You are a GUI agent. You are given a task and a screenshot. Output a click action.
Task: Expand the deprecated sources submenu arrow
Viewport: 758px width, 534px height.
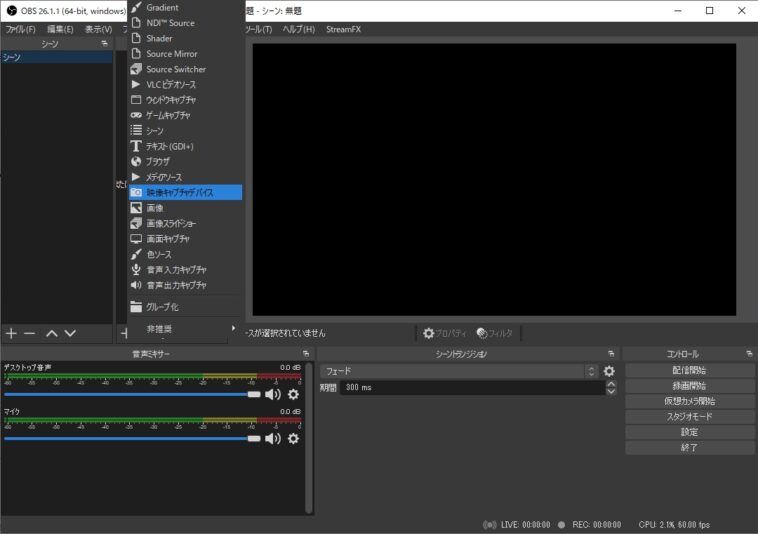tap(233, 329)
